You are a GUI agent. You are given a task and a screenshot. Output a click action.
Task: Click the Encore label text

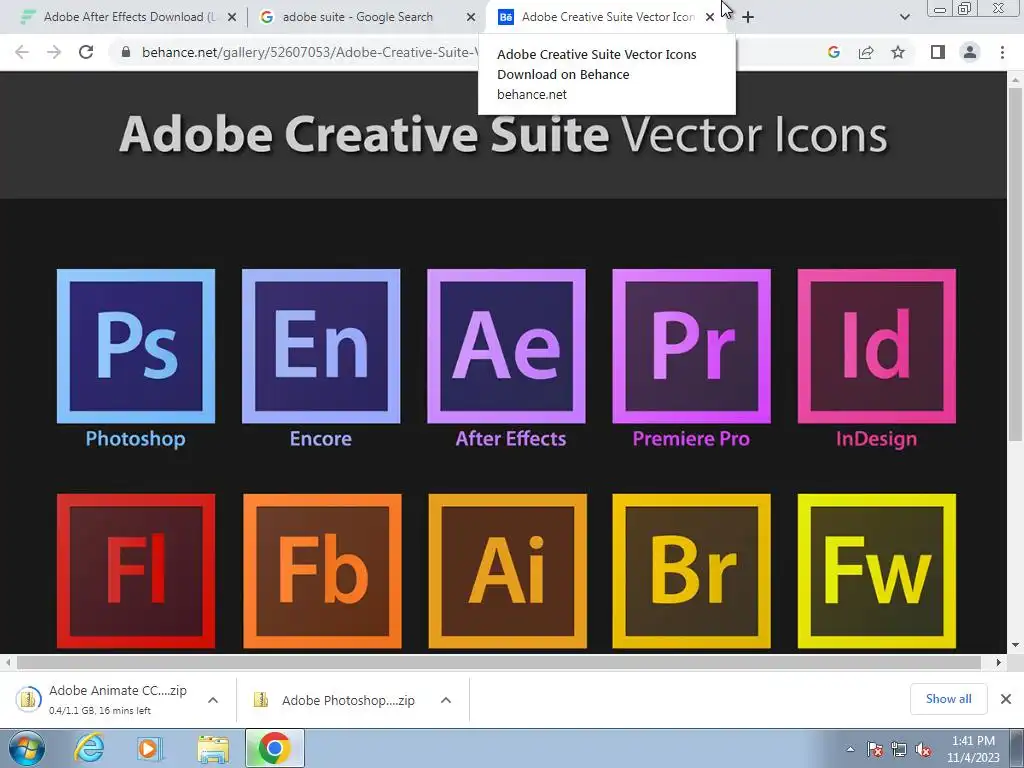click(321, 439)
